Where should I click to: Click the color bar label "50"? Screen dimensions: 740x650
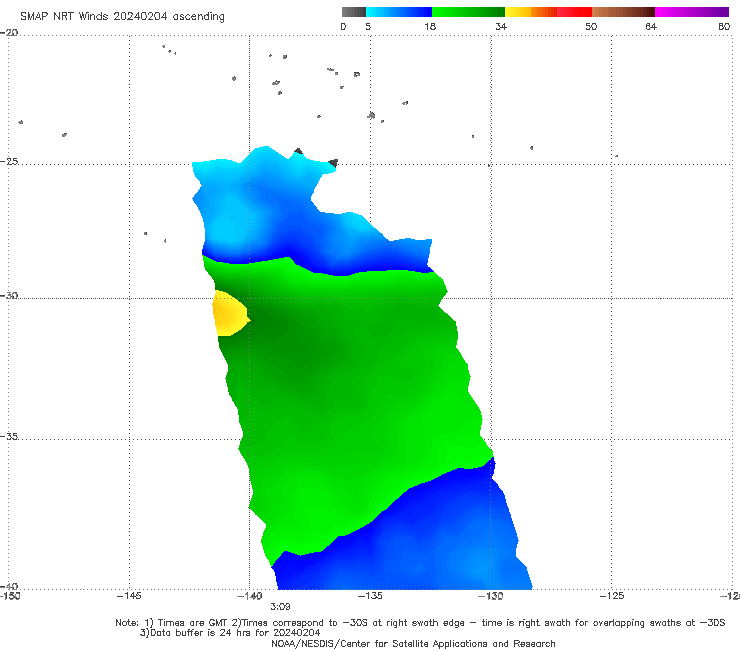[591, 26]
